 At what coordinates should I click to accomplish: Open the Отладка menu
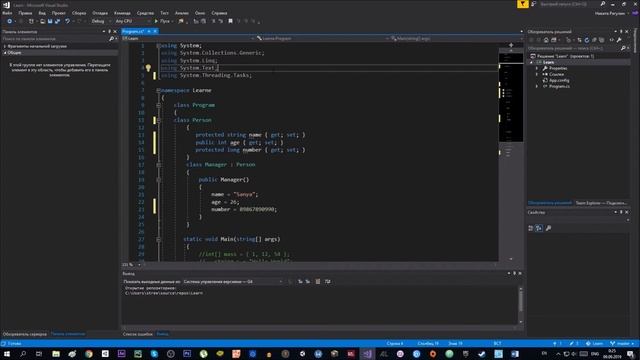[100, 13]
